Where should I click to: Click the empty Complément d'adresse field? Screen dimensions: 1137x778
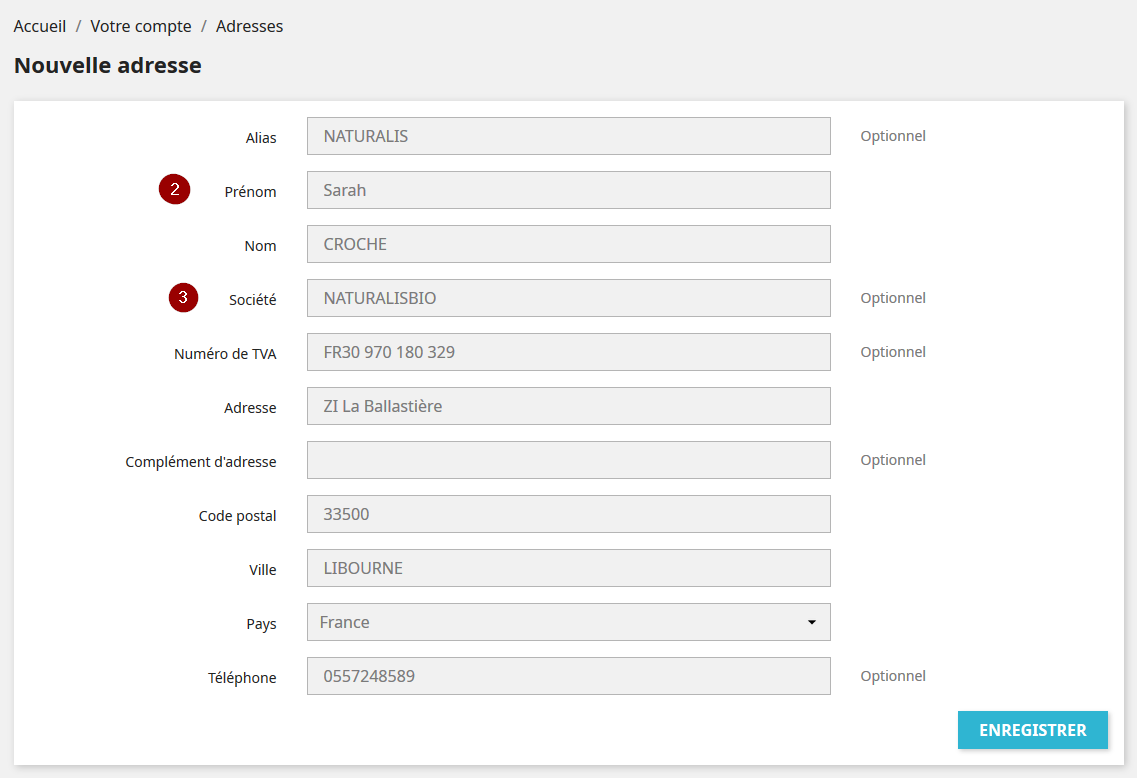[x=568, y=460]
